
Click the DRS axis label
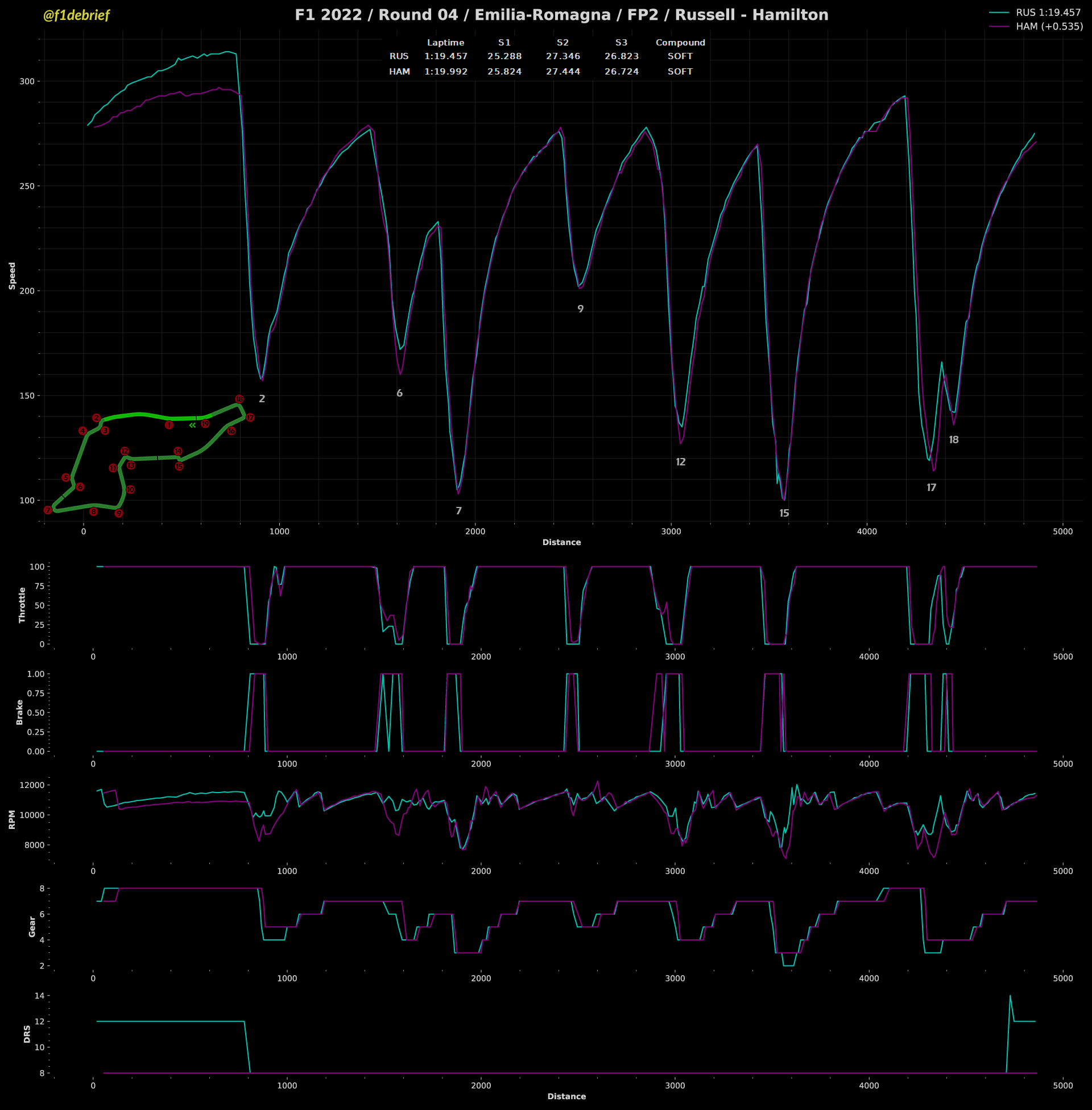(27, 1034)
